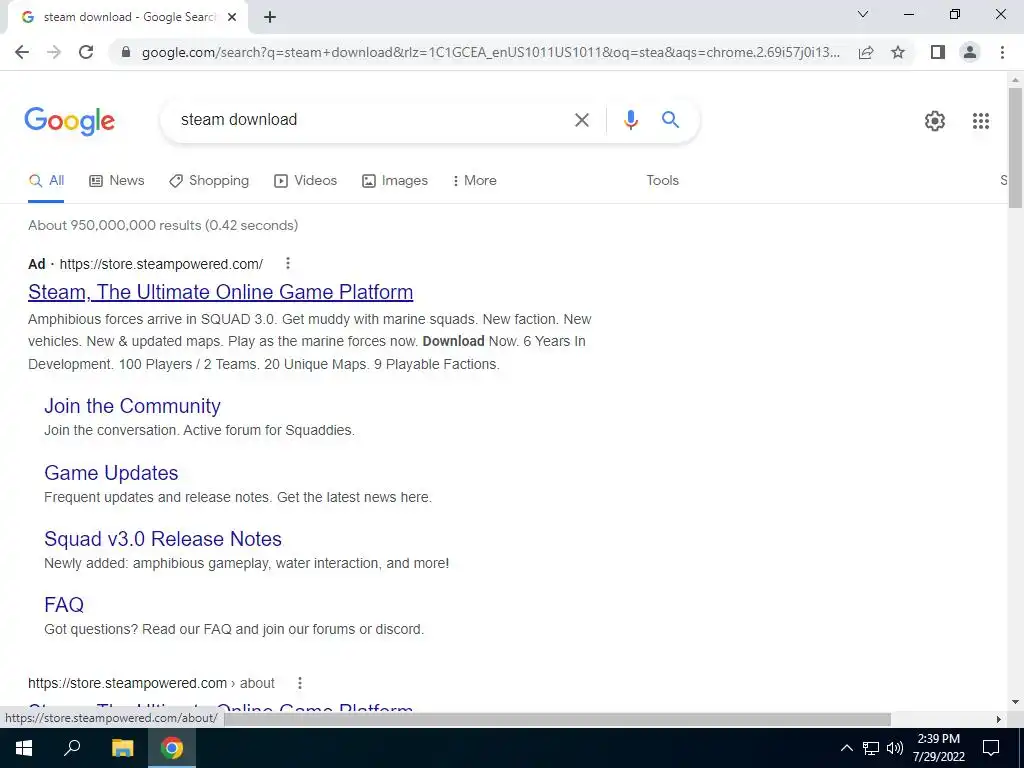Open Chrome's side panel
The height and width of the screenshot is (768, 1024).
pos(938,52)
